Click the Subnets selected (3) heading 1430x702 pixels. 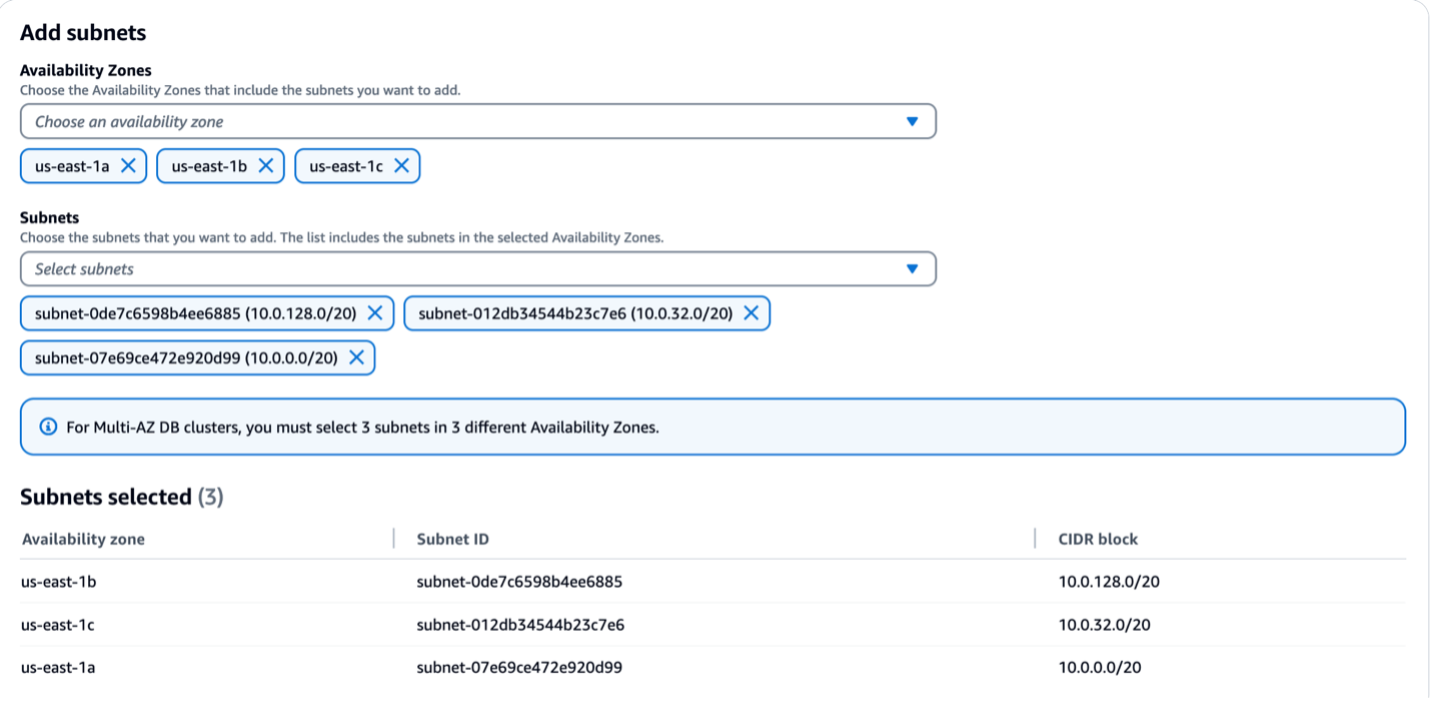pos(119,497)
